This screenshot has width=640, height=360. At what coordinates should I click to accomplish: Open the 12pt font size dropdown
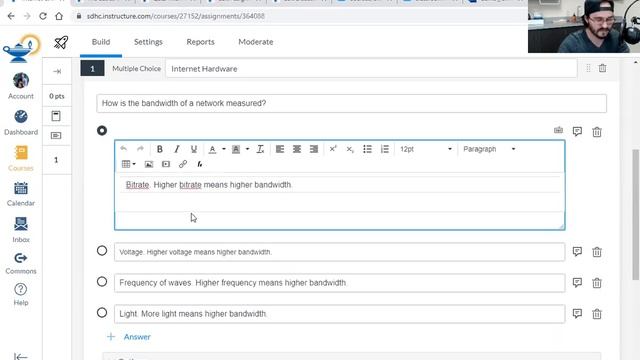[425, 149]
